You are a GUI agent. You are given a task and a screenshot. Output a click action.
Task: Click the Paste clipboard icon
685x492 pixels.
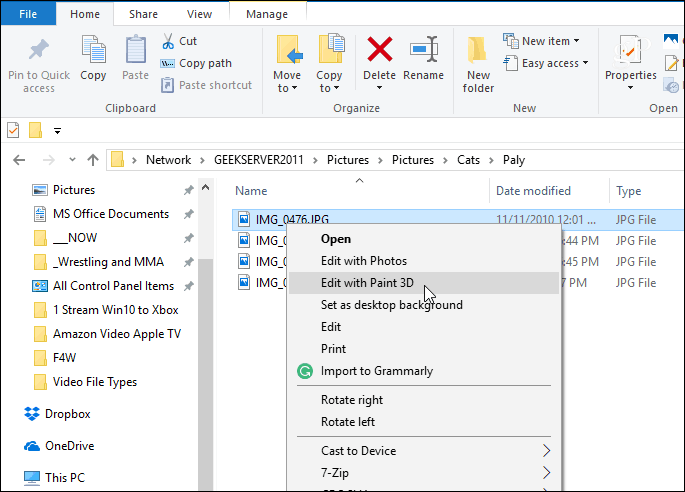click(135, 49)
